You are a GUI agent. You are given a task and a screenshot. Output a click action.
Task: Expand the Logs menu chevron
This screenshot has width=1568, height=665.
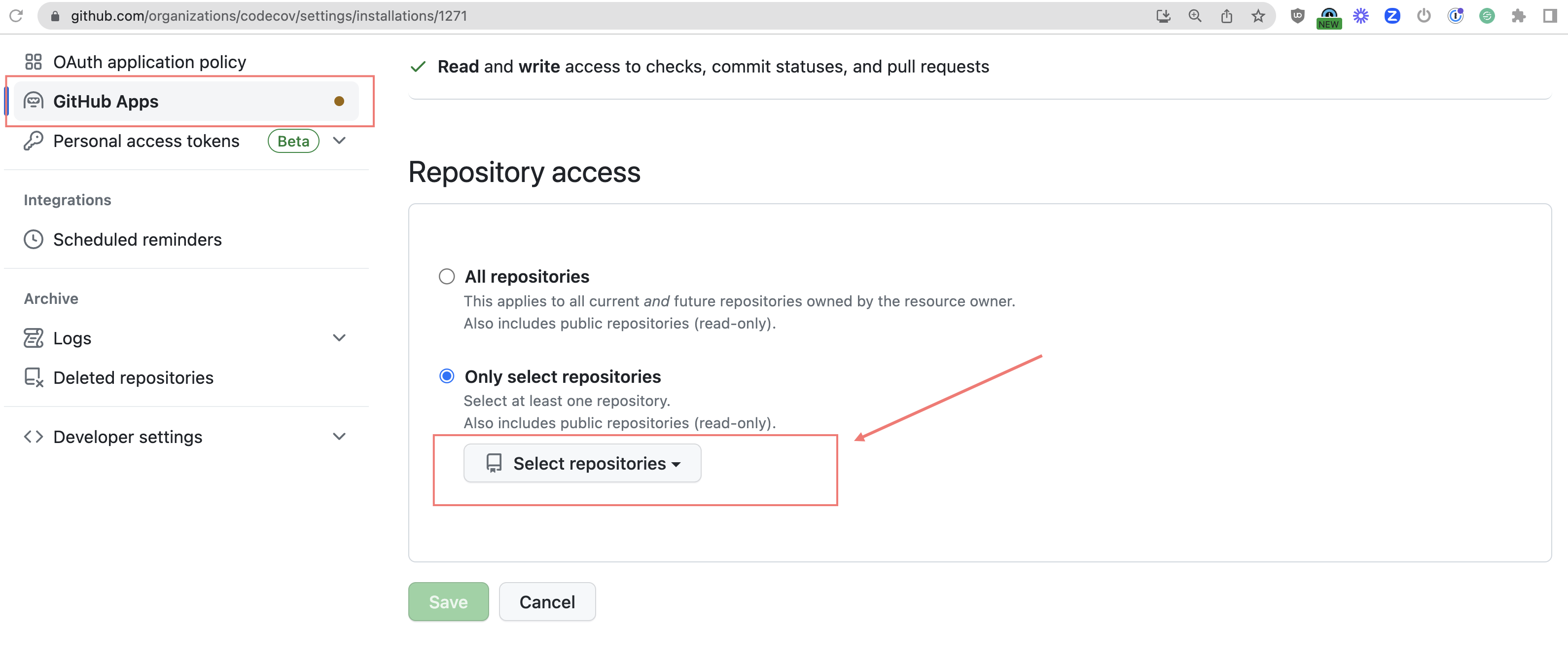pyautogui.click(x=340, y=338)
